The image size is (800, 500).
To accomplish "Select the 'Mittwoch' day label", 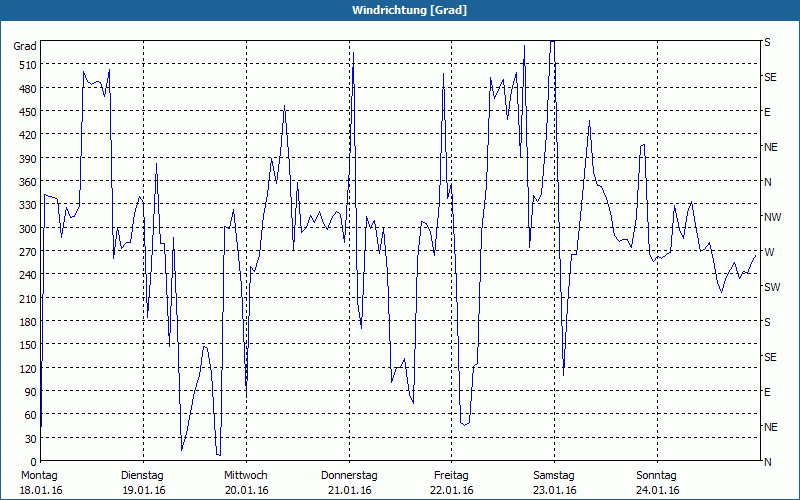I will (245, 476).
